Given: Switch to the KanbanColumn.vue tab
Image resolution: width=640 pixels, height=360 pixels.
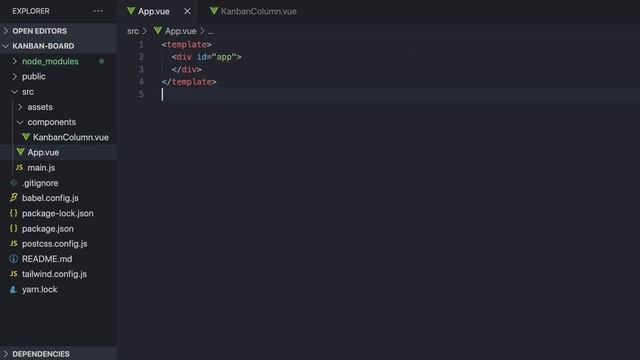Looking at the screenshot, I should [258, 11].
